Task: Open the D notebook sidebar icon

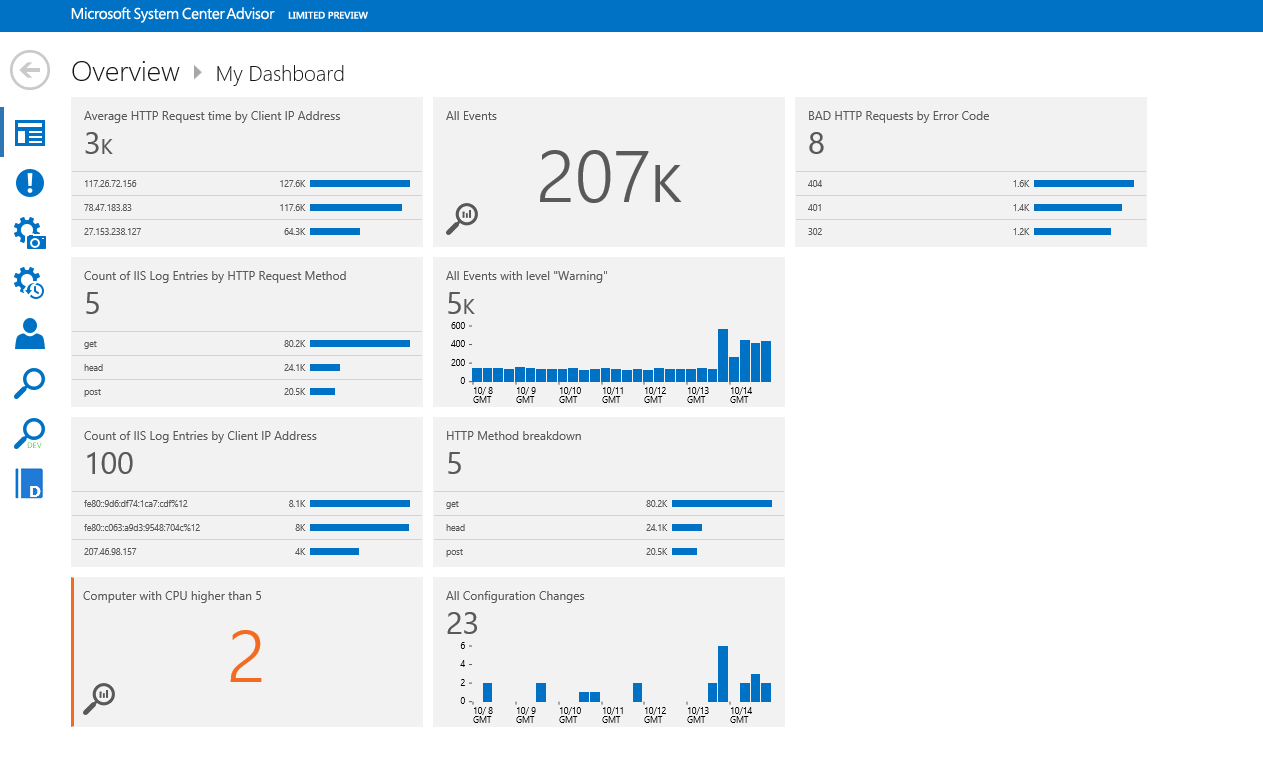Action: click(x=30, y=483)
